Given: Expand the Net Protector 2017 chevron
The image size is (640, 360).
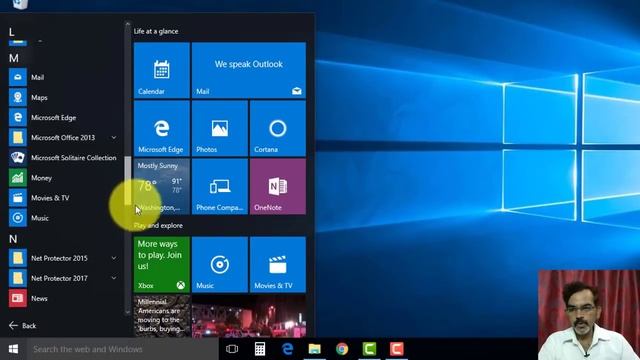Looking at the screenshot, I should [x=114, y=278].
